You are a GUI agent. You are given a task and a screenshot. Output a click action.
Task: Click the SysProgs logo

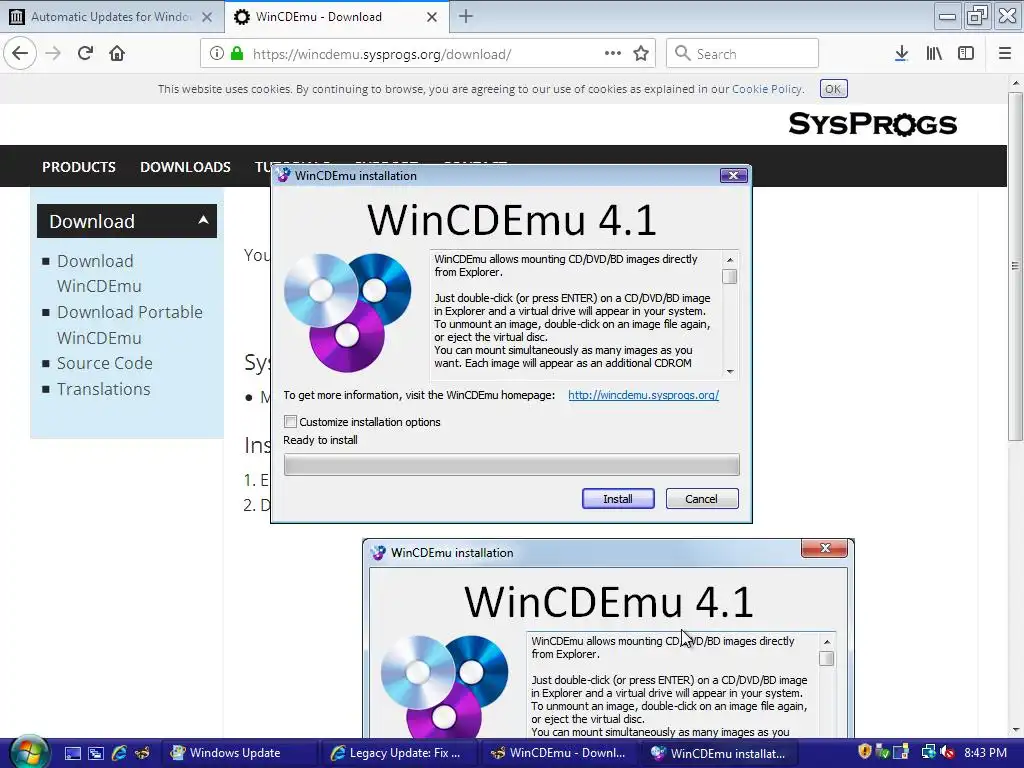872,123
